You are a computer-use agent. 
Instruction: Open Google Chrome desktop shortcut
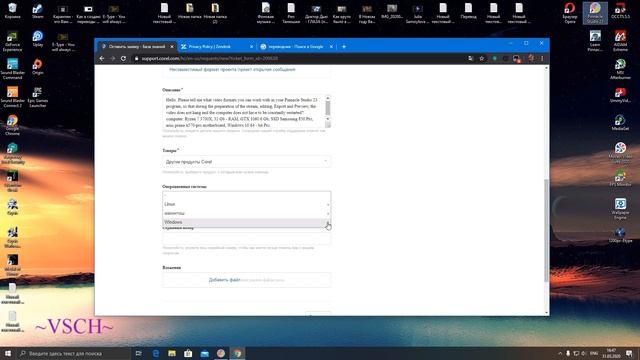coord(12,125)
